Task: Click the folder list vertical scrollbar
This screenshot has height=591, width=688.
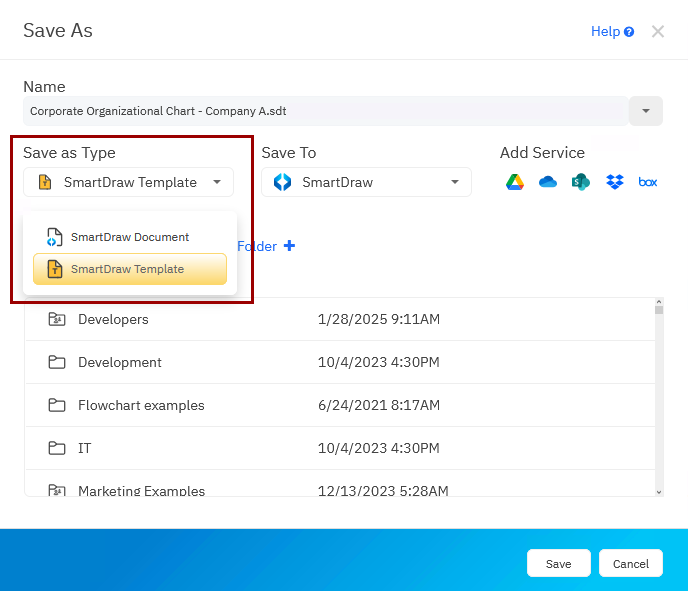Action: pos(658,396)
